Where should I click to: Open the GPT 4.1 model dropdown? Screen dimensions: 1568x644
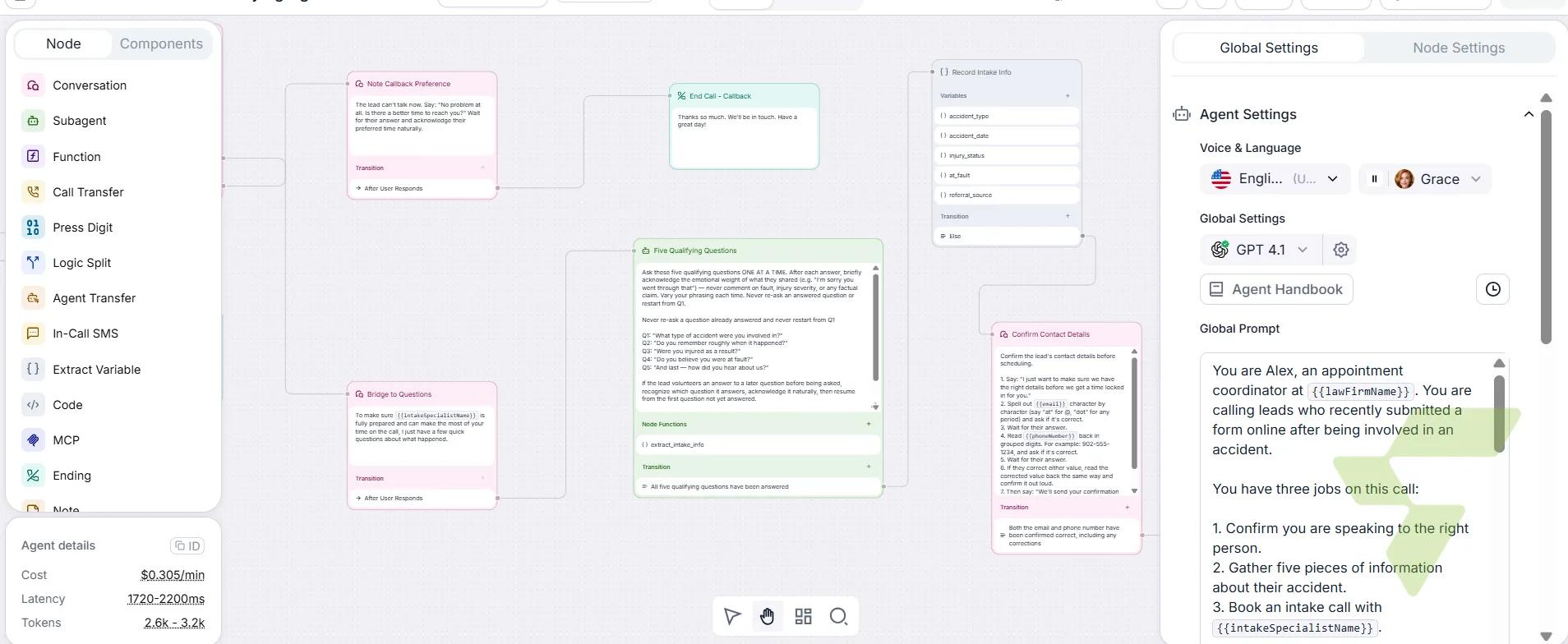click(1261, 250)
